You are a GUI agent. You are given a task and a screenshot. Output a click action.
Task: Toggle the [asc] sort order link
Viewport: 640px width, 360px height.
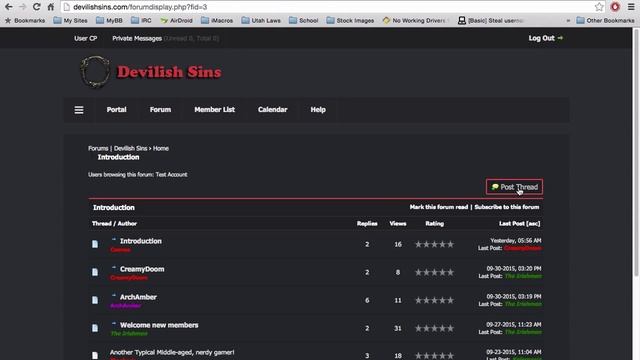click(533, 223)
